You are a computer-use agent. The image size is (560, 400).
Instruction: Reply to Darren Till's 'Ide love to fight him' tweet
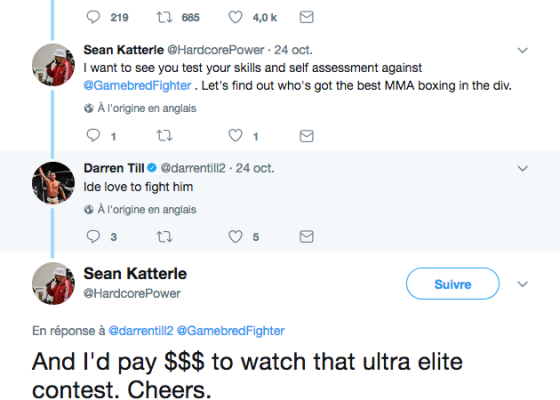93,236
